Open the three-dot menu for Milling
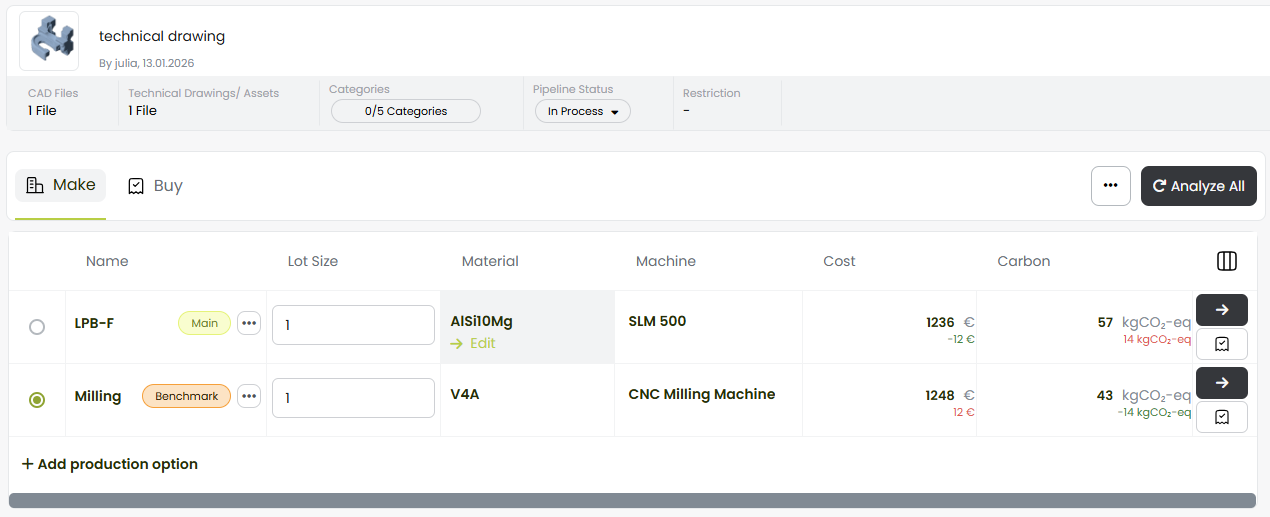 (x=249, y=396)
